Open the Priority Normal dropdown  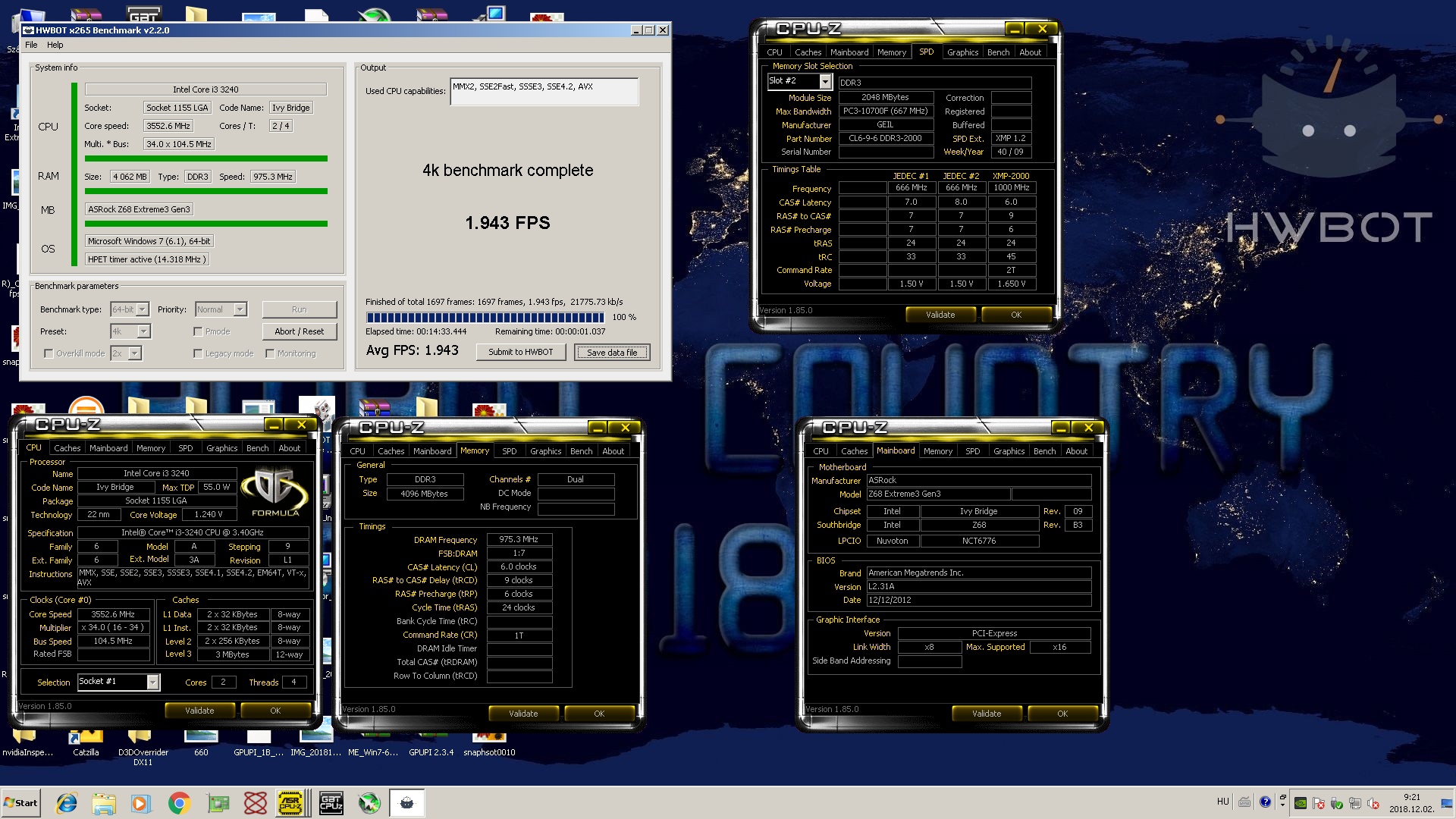(x=221, y=309)
